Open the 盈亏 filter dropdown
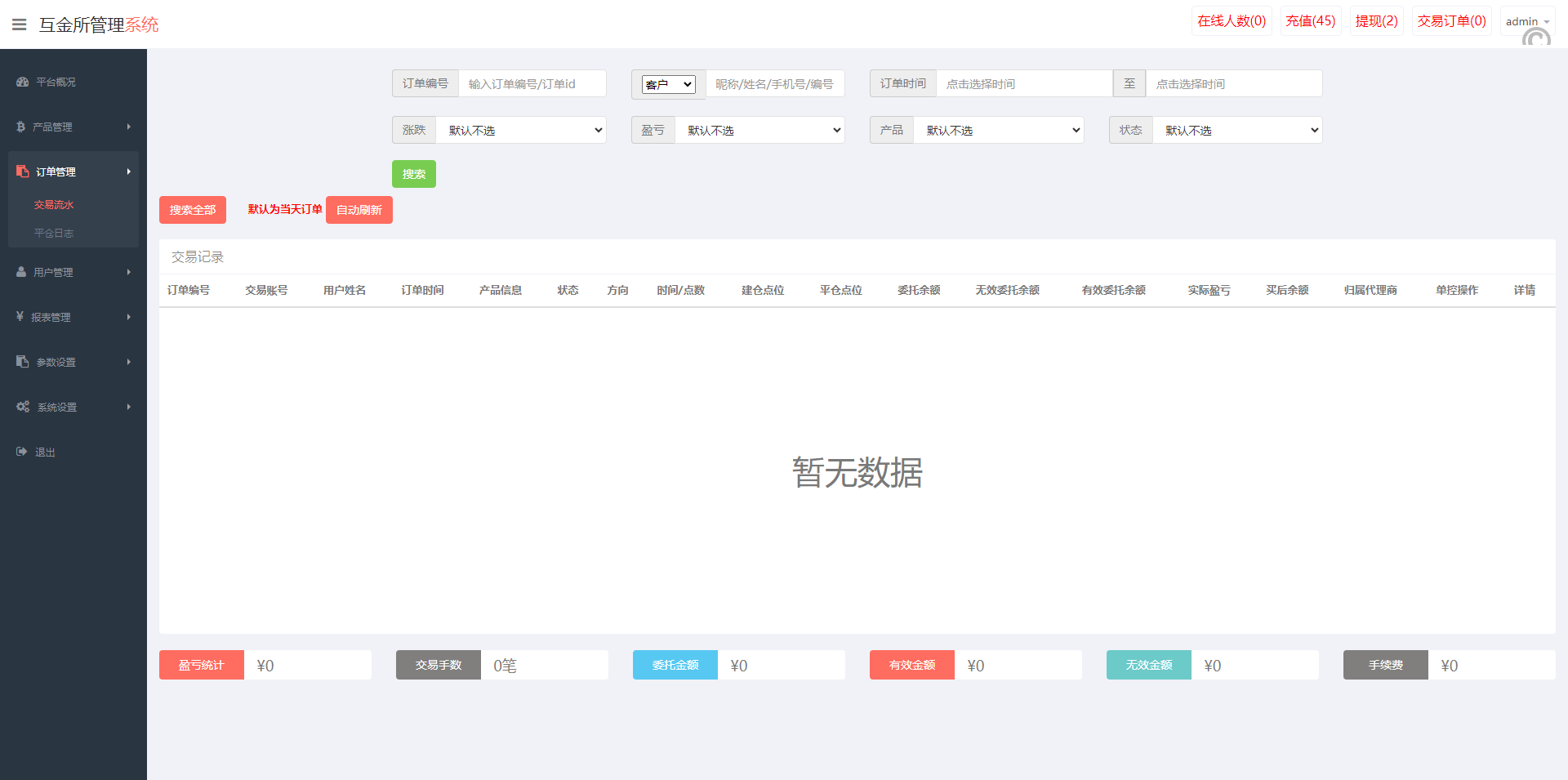This screenshot has height=780, width=1568. pyautogui.click(x=759, y=130)
